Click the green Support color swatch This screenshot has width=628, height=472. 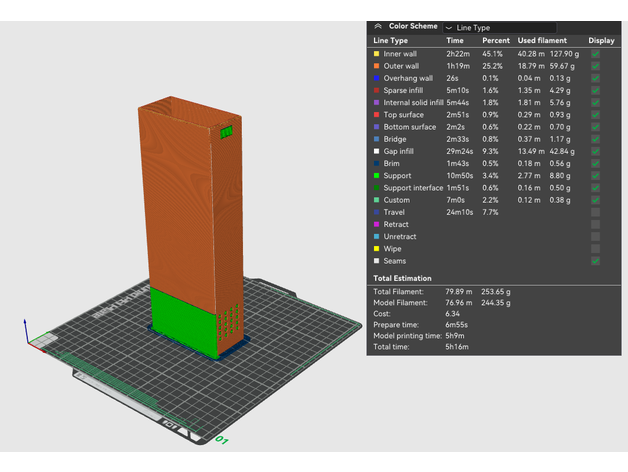pyautogui.click(x=376, y=175)
